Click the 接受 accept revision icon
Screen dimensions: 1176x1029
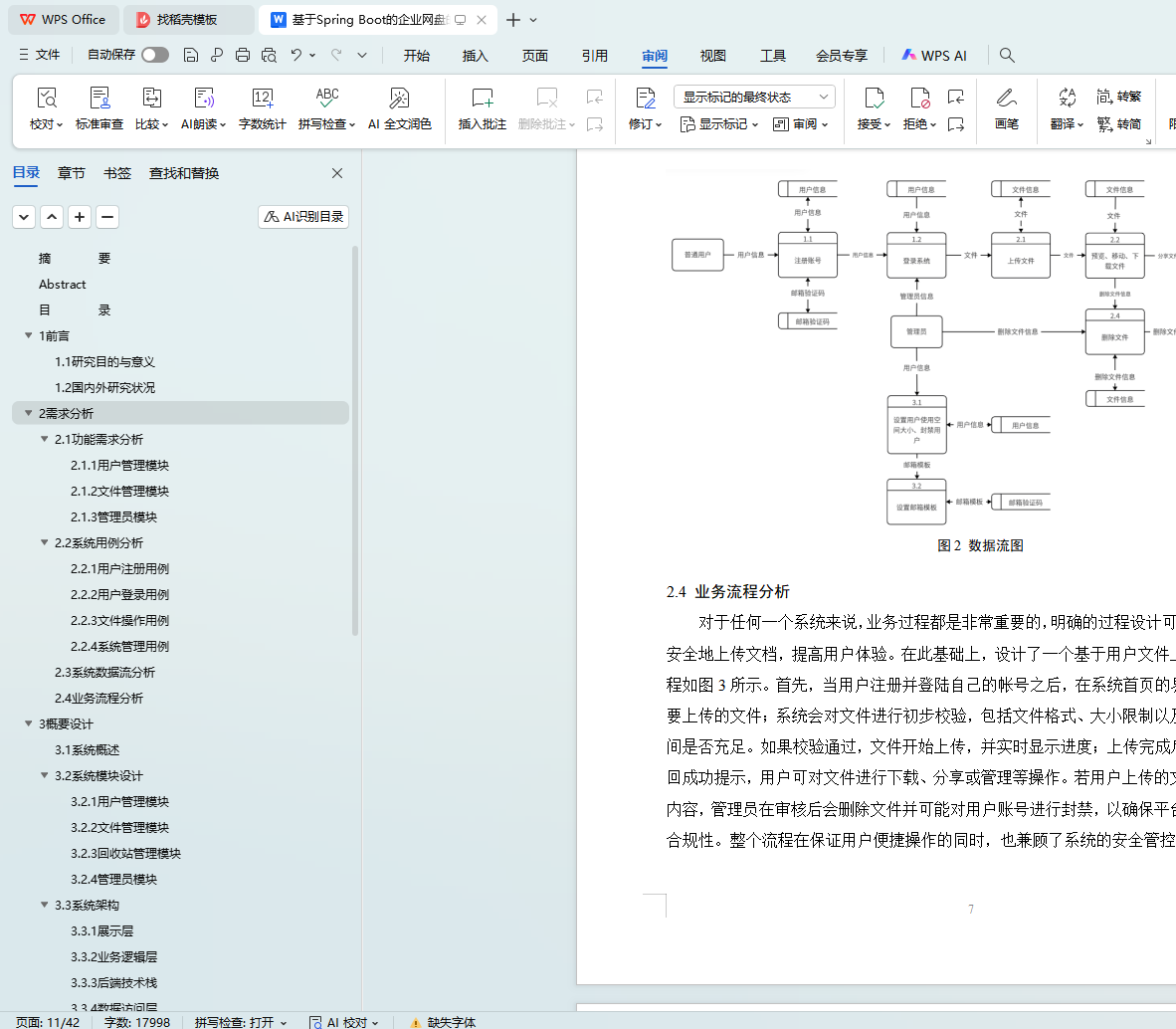(874, 99)
